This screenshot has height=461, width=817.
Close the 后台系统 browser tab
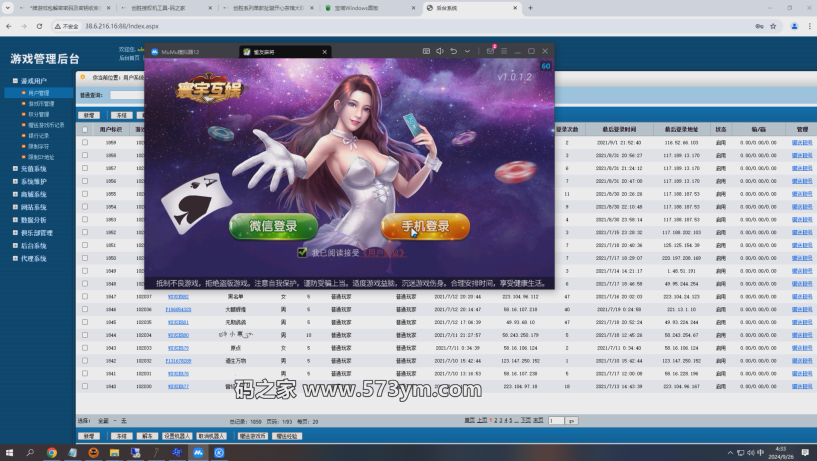(x=515, y=8)
